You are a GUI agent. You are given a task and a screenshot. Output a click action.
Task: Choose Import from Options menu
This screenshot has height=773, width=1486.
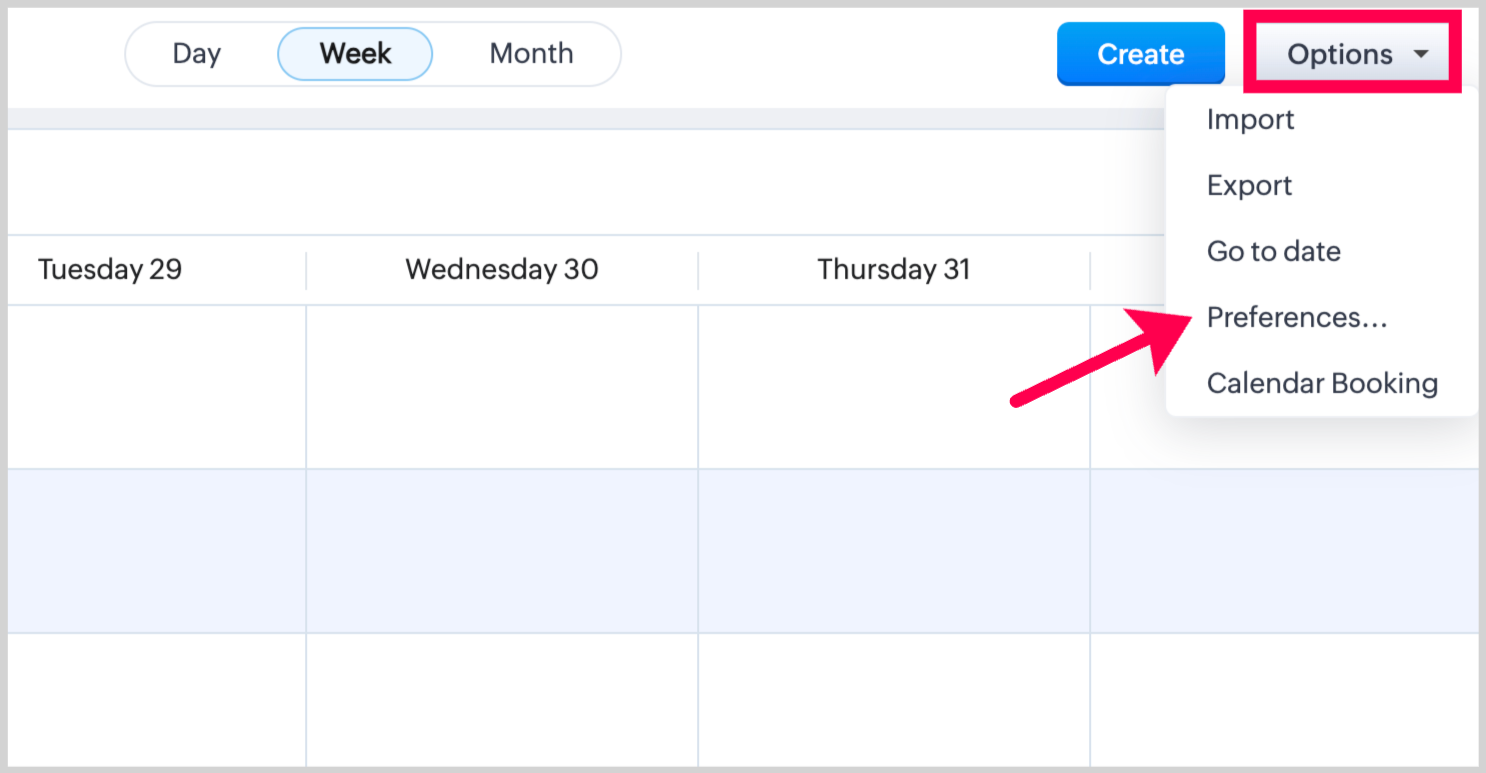pos(1250,120)
